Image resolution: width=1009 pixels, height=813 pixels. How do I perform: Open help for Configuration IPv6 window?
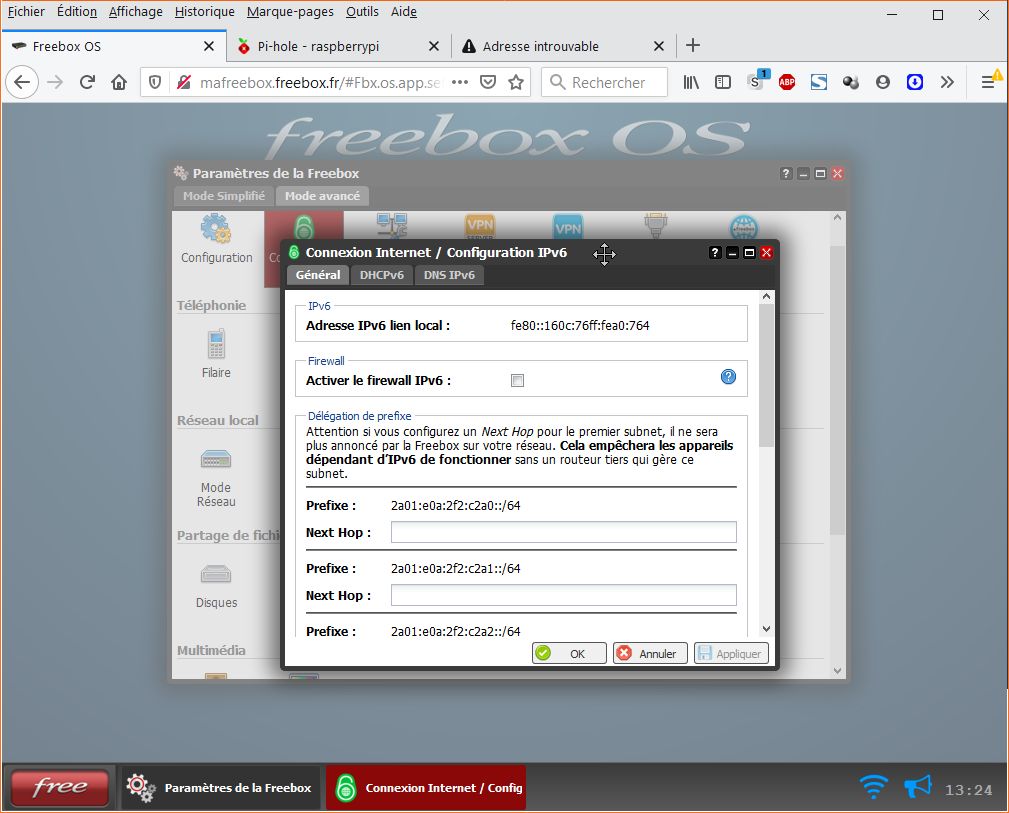click(x=715, y=252)
